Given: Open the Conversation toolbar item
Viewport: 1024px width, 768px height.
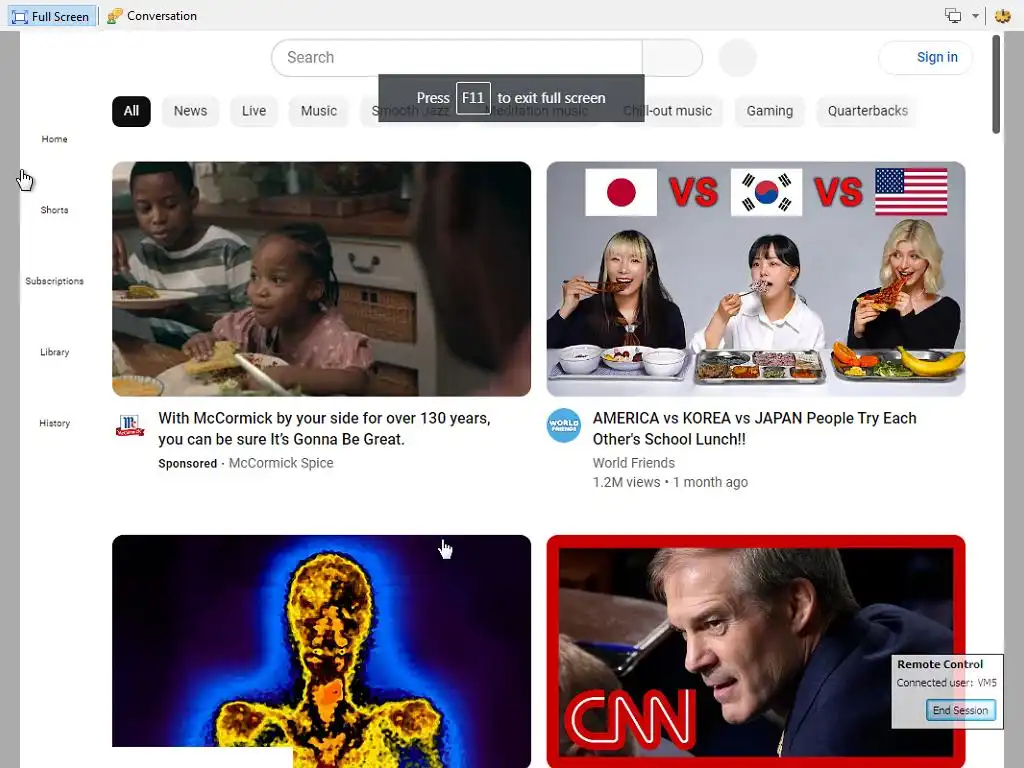Looking at the screenshot, I should pyautogui.click(x=152, y=16).
